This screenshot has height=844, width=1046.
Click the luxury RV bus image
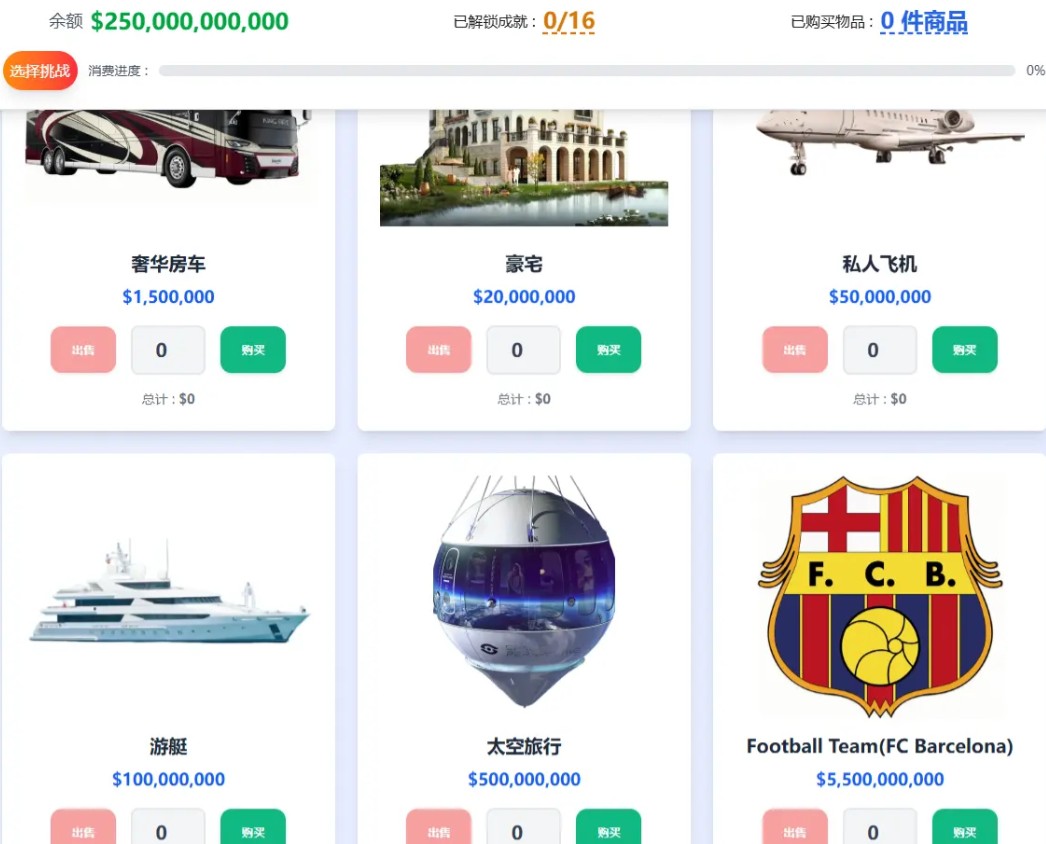[x=167, y=148]
